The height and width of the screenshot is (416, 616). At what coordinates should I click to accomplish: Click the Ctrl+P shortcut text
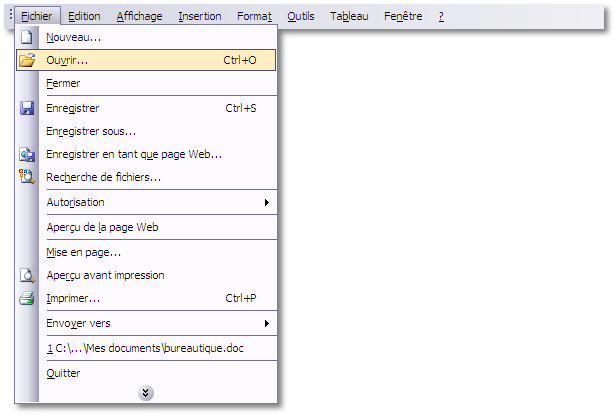[x=240, y=299]
